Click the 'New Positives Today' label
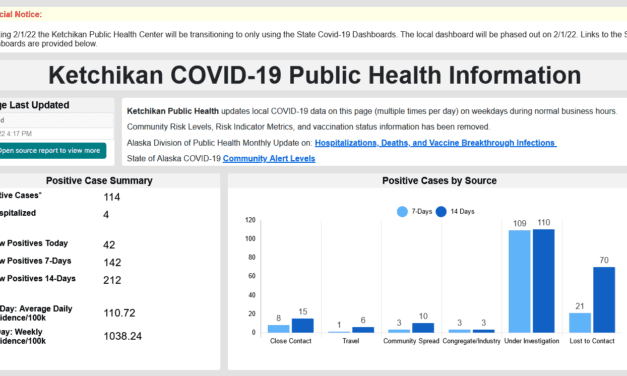This screenshot has height=376, width=627. 34,243
